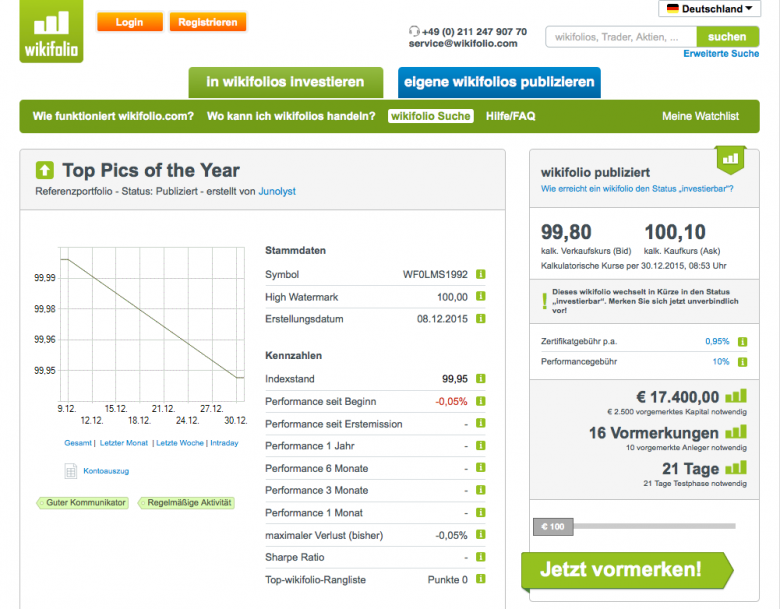Click info icon for Performance 1 Jahr
Screen dimensions: 780x609
click(481, 445)
